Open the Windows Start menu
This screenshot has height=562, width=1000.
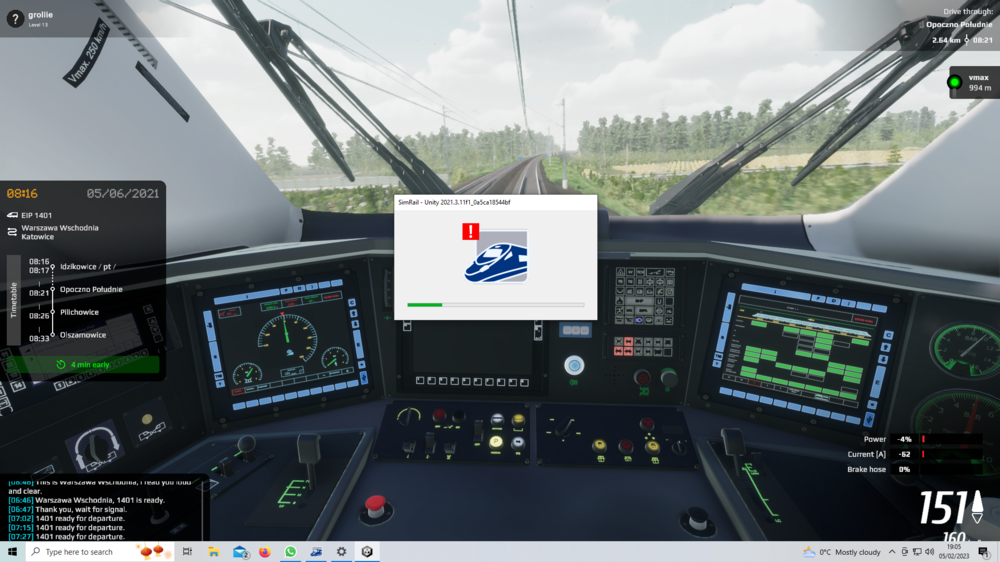[x=12, y=552]
